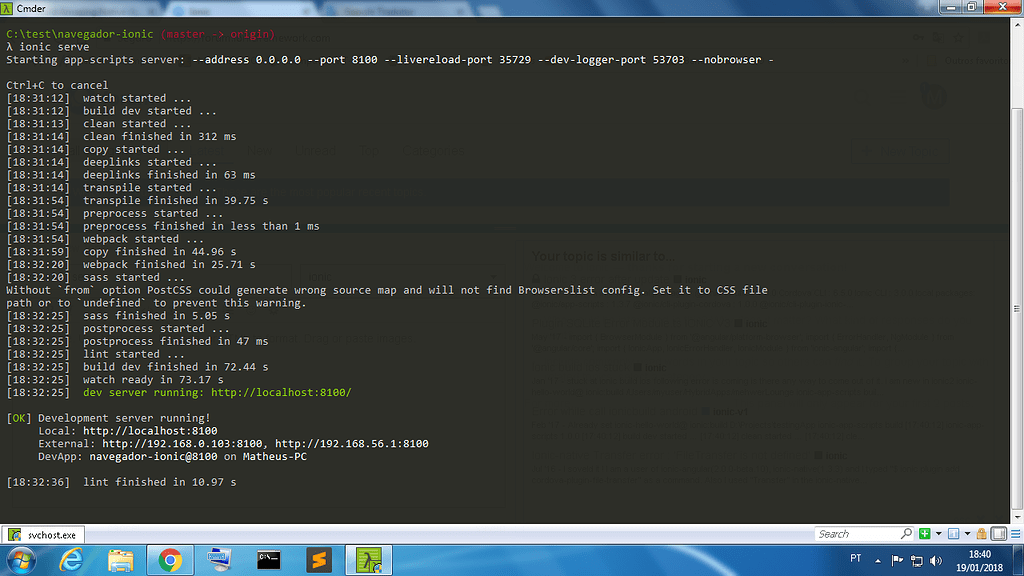The image size is (1024, 576).
Task: Lock the console with the padlock icon
Action: (x=981, y=533)
